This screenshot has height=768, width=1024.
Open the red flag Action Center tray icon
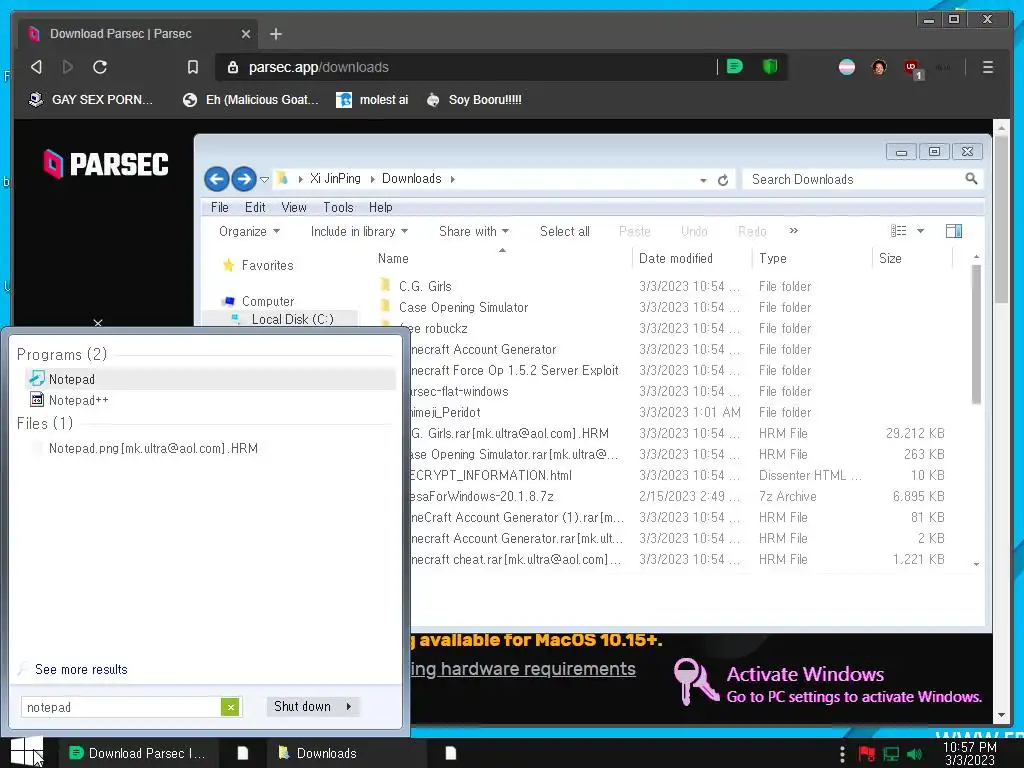(867, 754)
